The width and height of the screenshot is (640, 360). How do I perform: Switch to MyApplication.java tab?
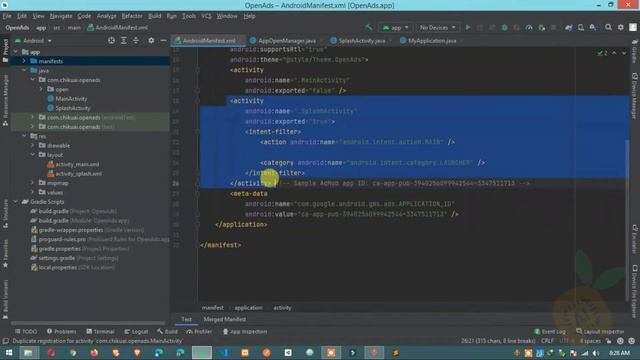[x=431, y=41]
